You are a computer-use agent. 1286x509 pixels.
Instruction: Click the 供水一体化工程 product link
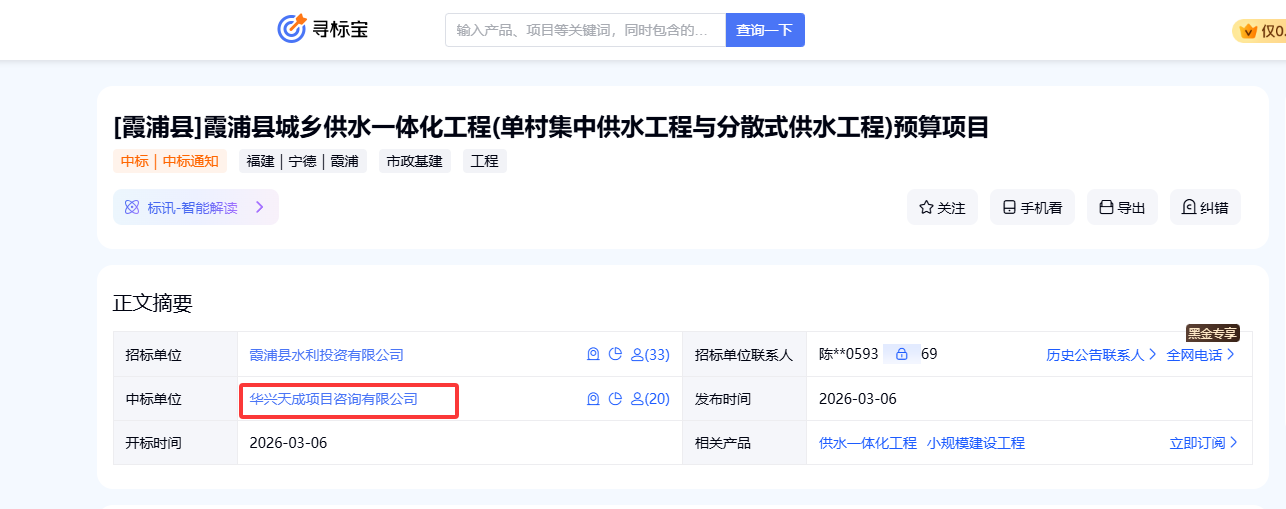pyautogui.click(x=868, y=443)
